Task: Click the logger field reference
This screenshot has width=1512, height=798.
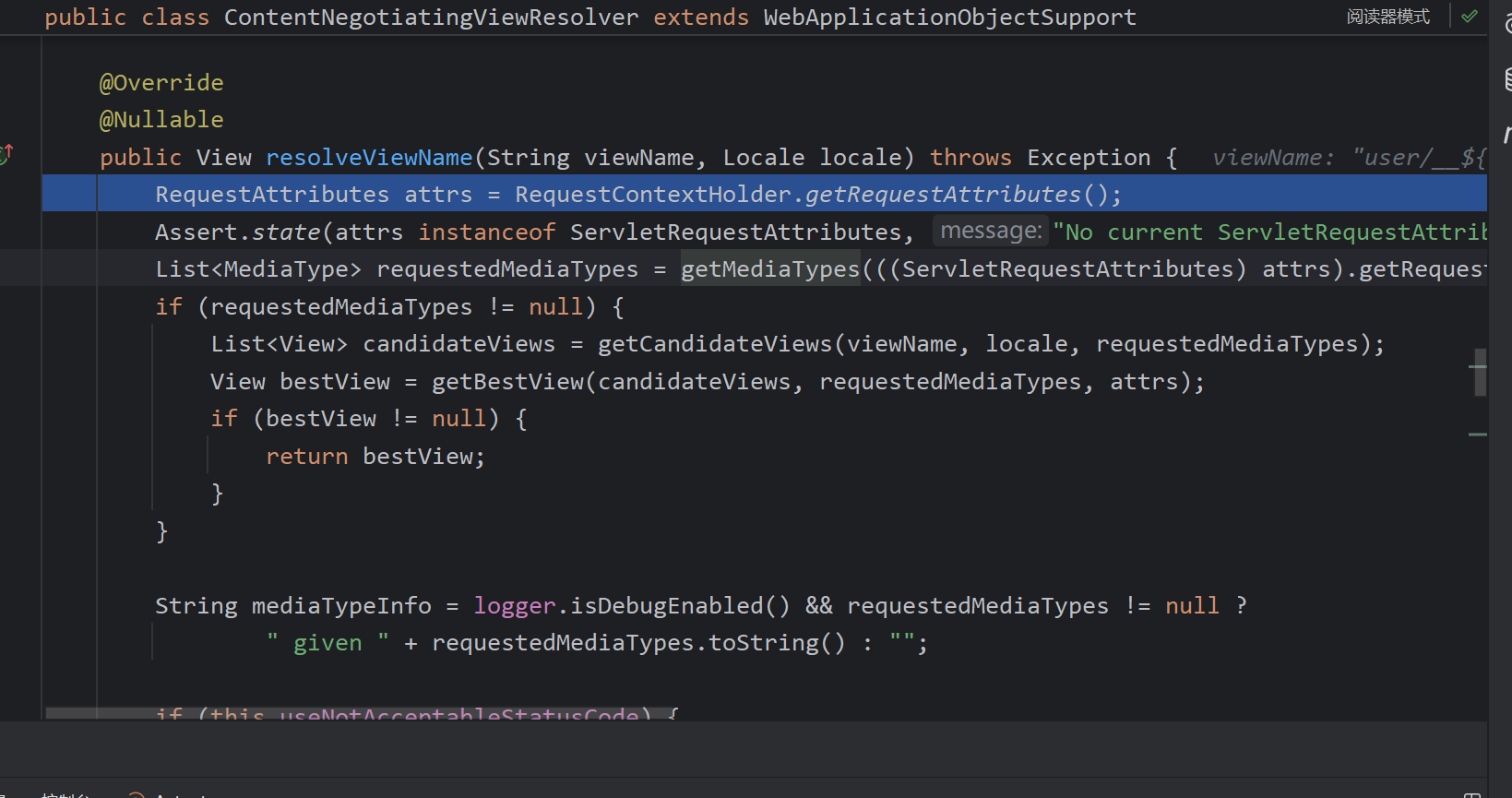Action: (515, 606)
